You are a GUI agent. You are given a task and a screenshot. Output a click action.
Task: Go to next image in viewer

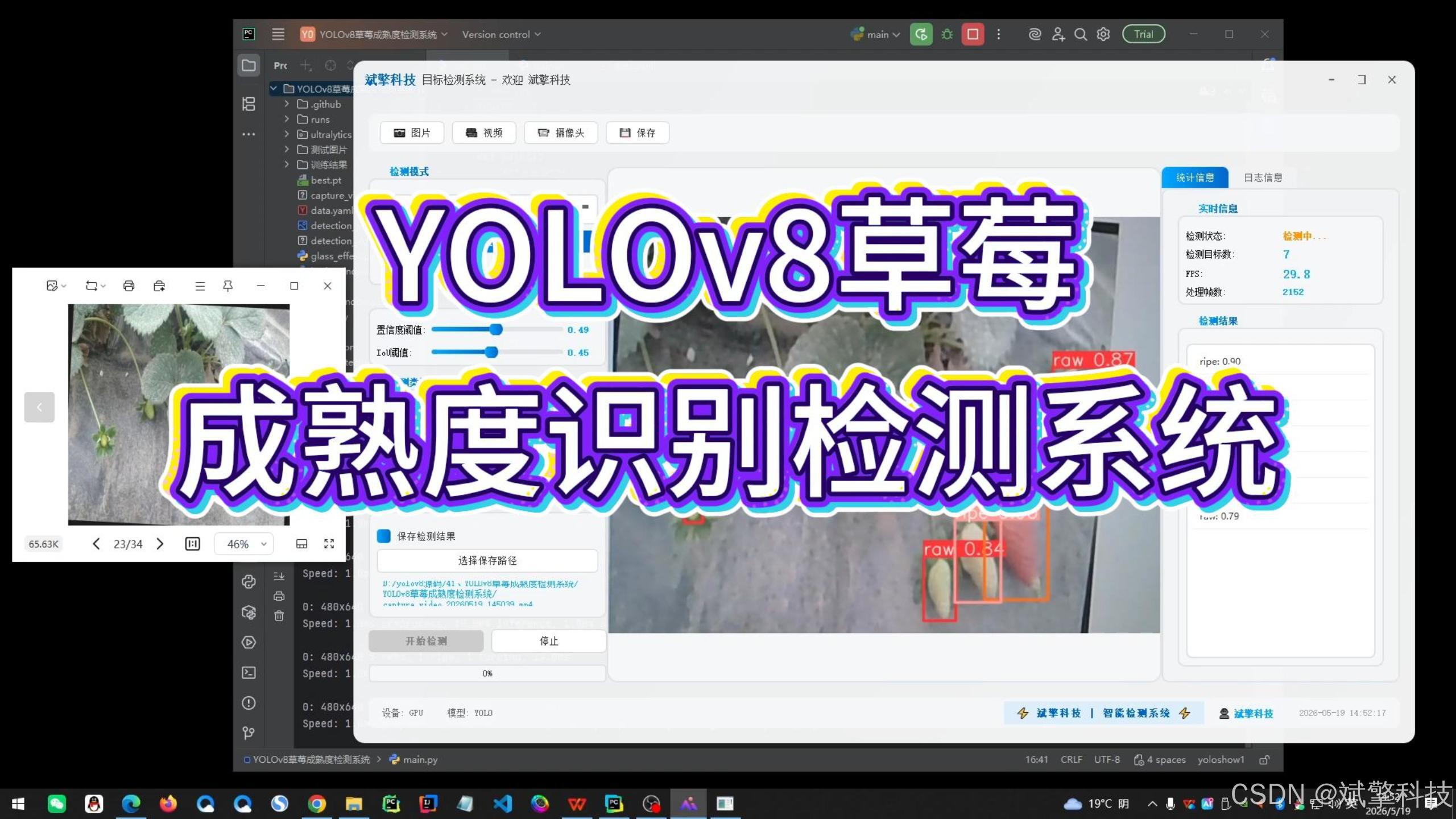point(160,544)
